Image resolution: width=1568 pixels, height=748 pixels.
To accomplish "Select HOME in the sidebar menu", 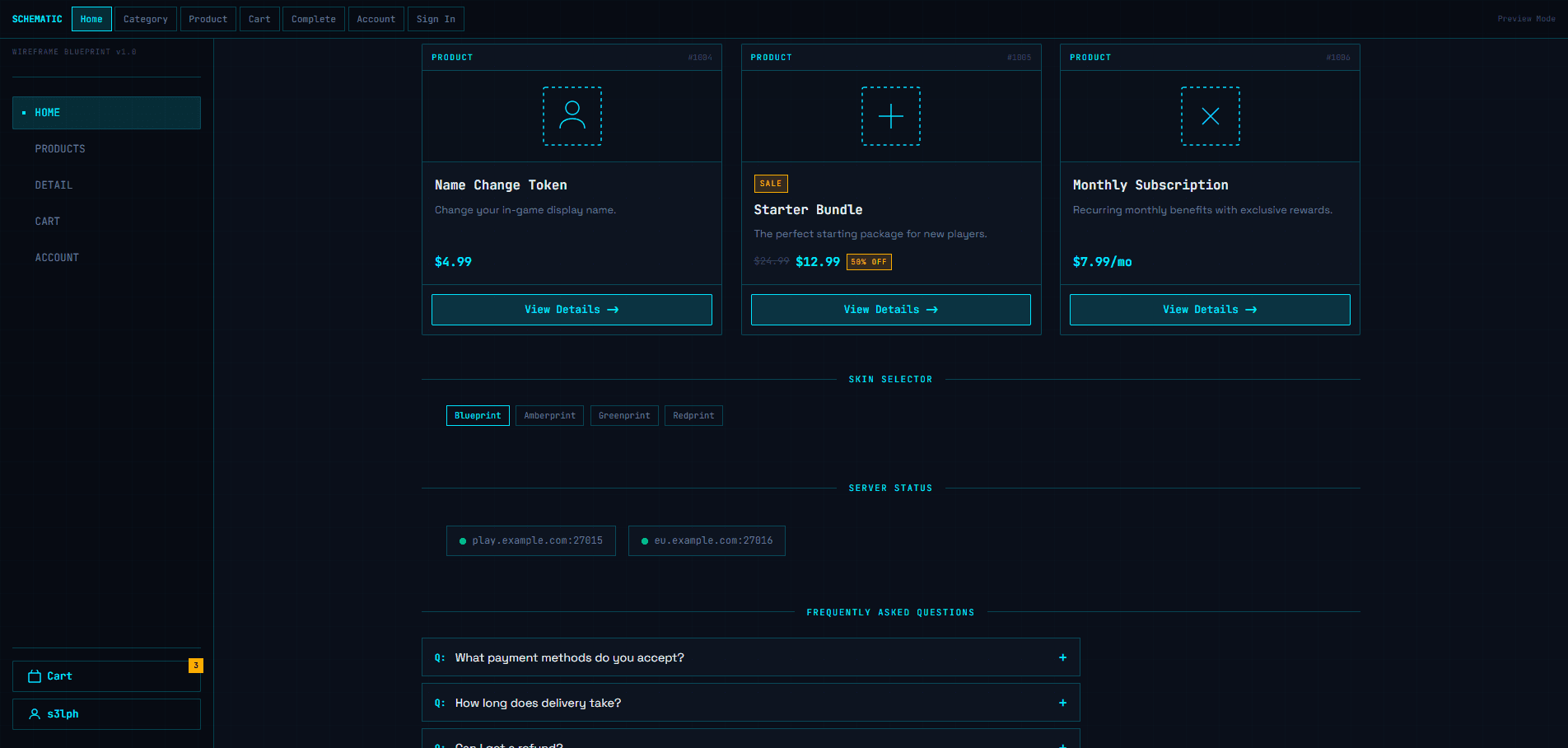I will (106, 113).
